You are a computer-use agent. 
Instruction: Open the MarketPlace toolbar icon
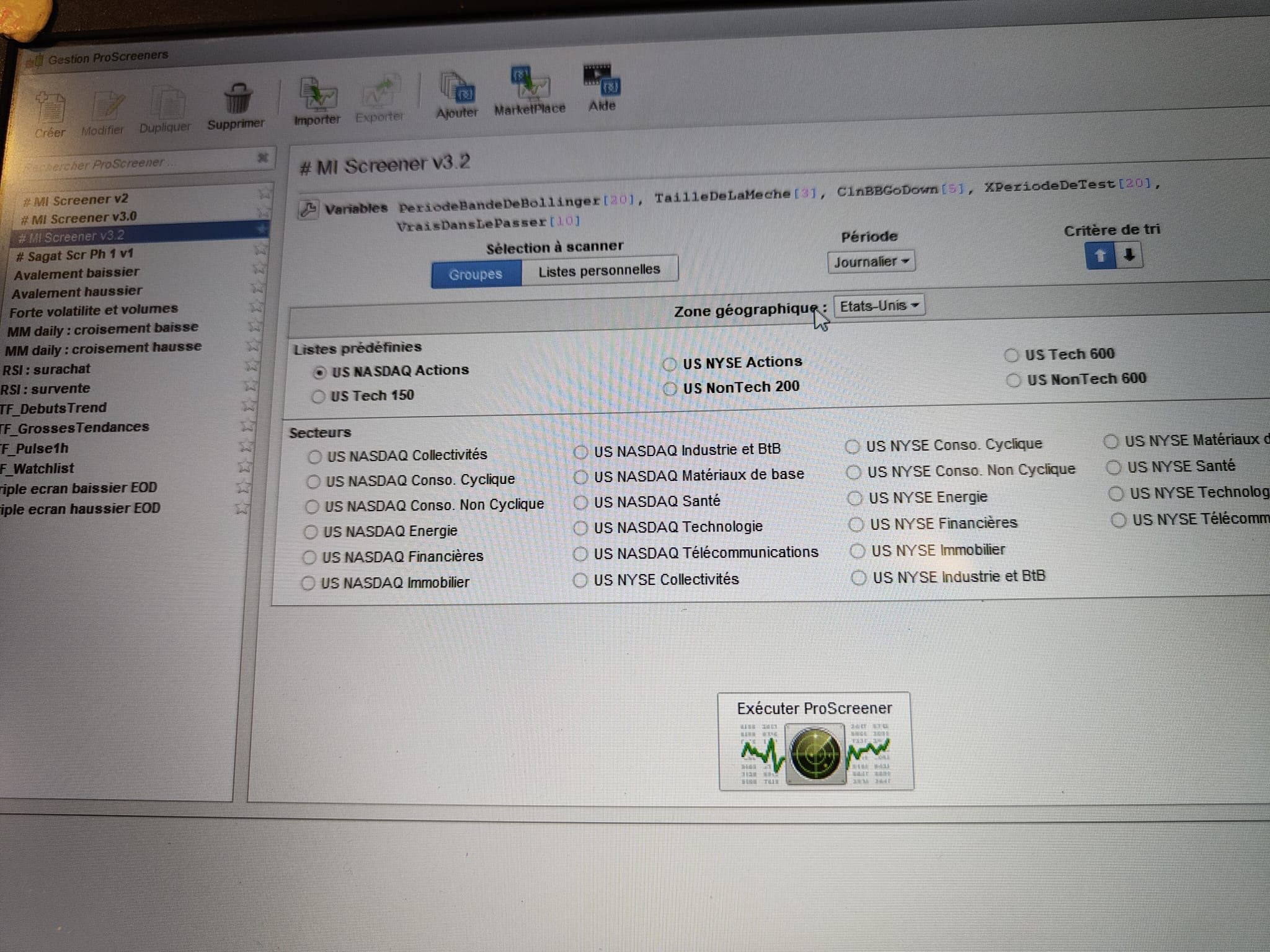tap(530, 84)
